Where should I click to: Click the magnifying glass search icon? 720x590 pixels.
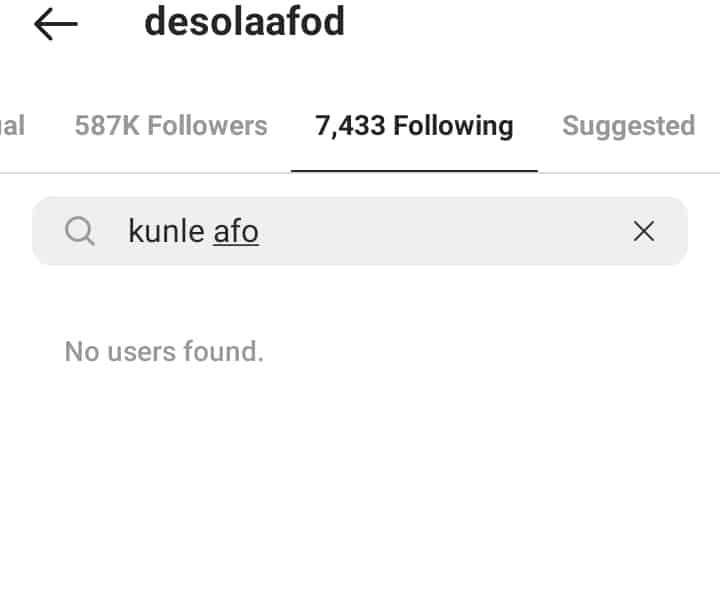point(80,232)
